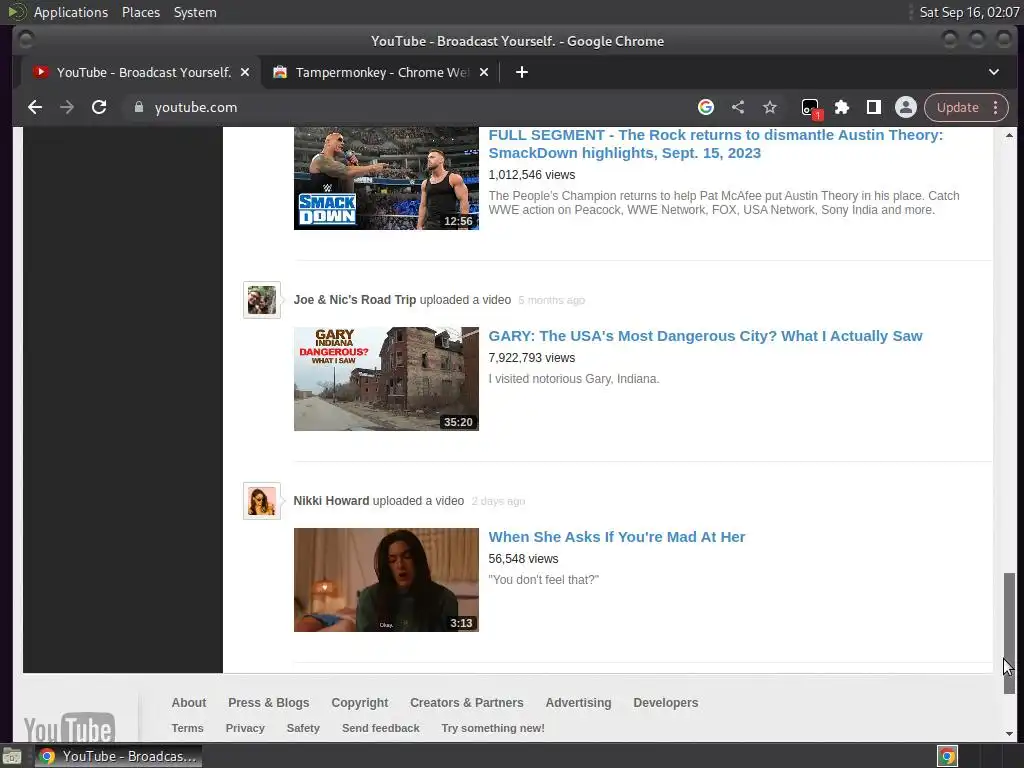Open Nikki Howard channel avatar
This screenshot has height=768, width=1024.
[x=262, y=501]
